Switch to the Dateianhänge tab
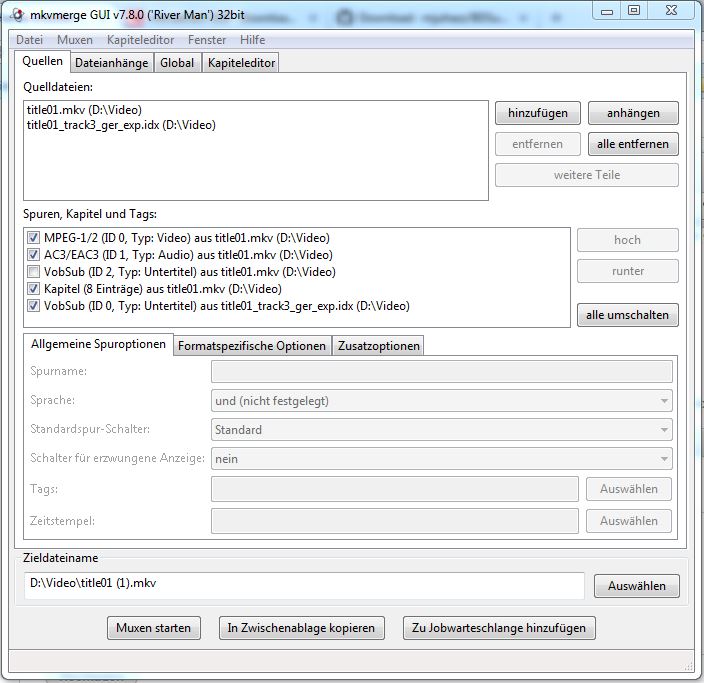Viewport: 704px width, 683px height. [111, 63]
